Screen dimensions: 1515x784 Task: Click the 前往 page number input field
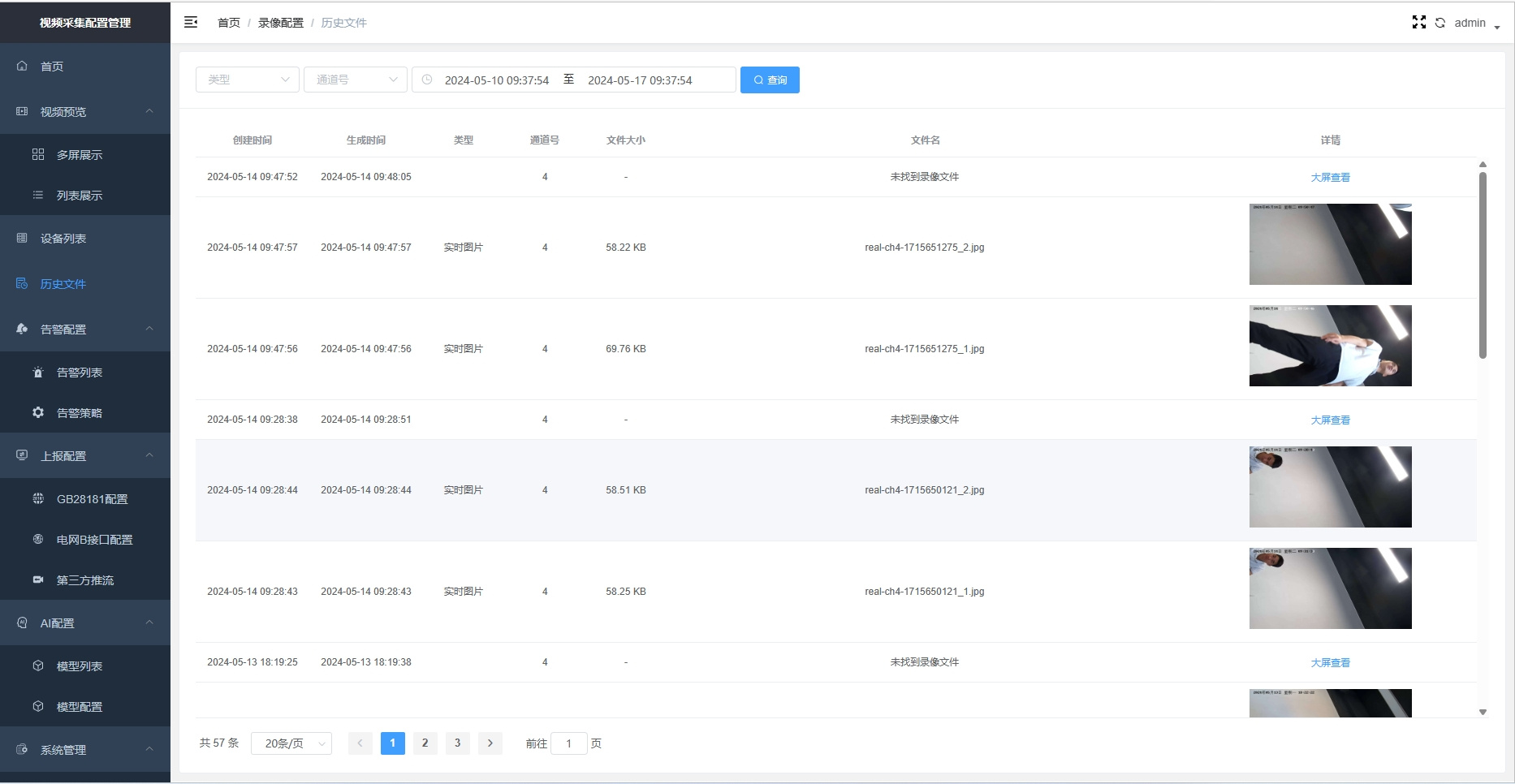[x=568, y=743]
